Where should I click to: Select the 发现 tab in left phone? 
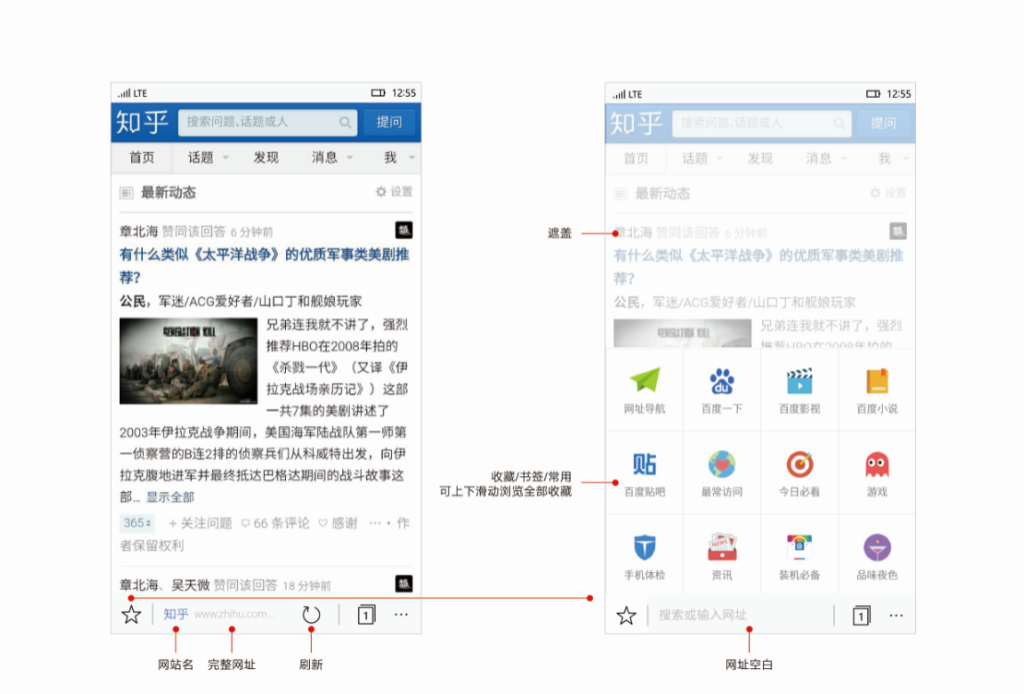(x=266, y=158)
